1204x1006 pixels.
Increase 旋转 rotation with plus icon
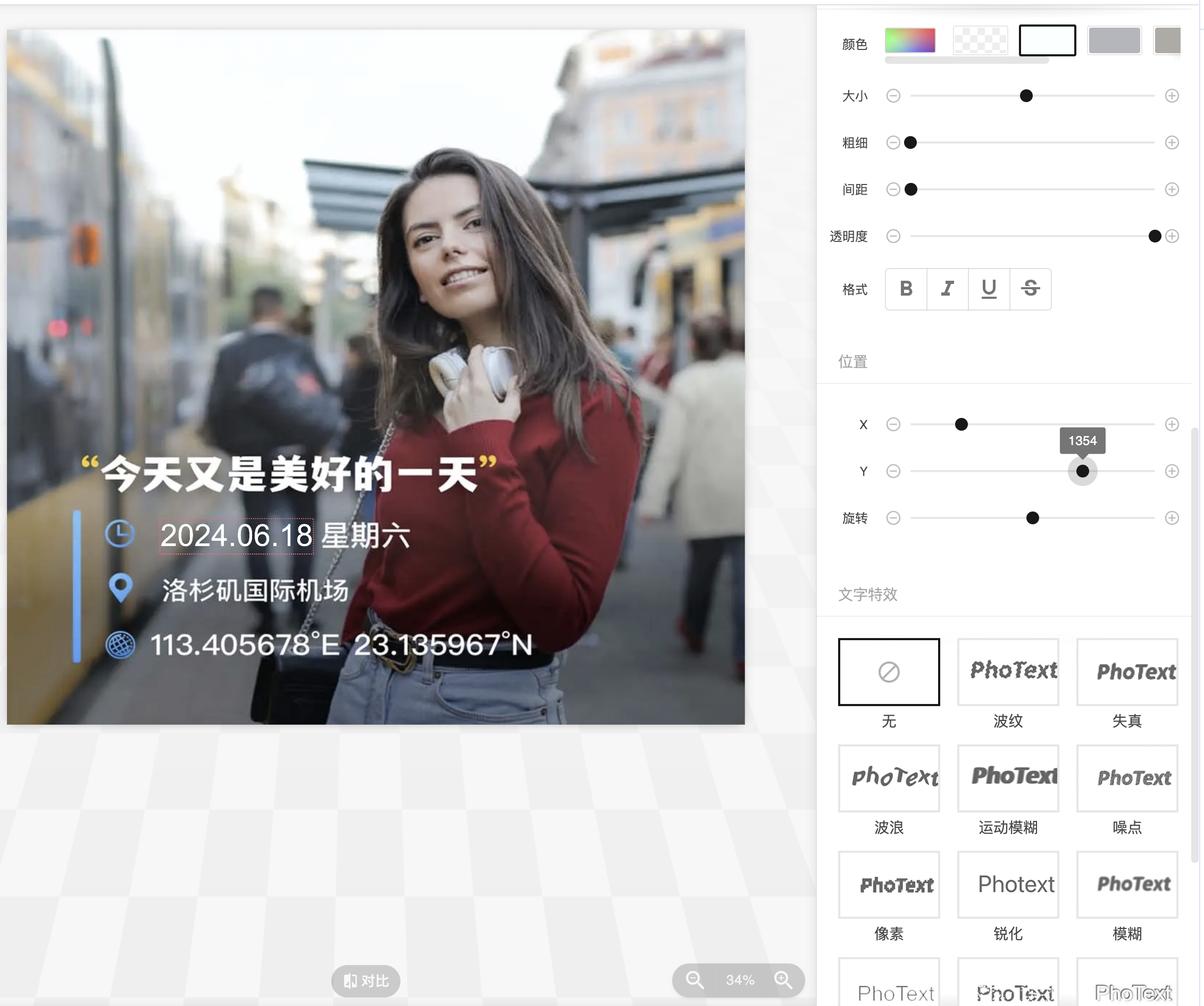tap(1172, 519)
